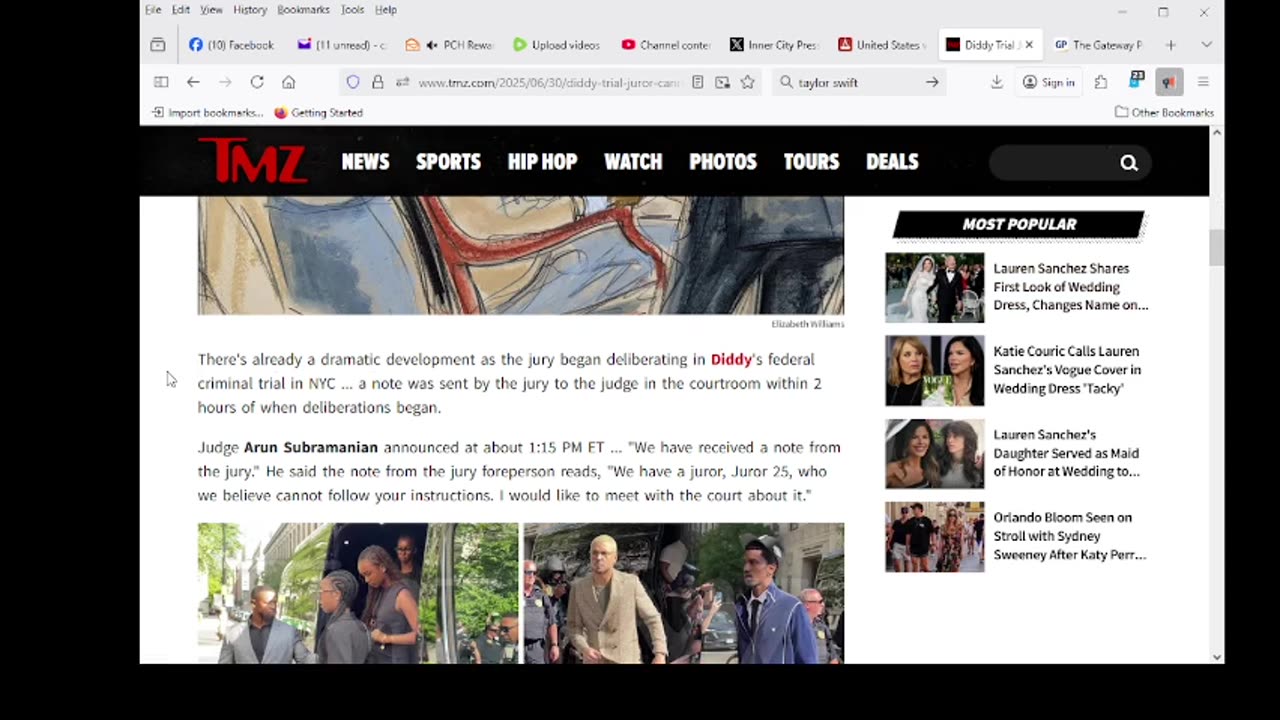Open the History menu
The width and height of the screenshot is (1280, 720).
coord(250,10)
